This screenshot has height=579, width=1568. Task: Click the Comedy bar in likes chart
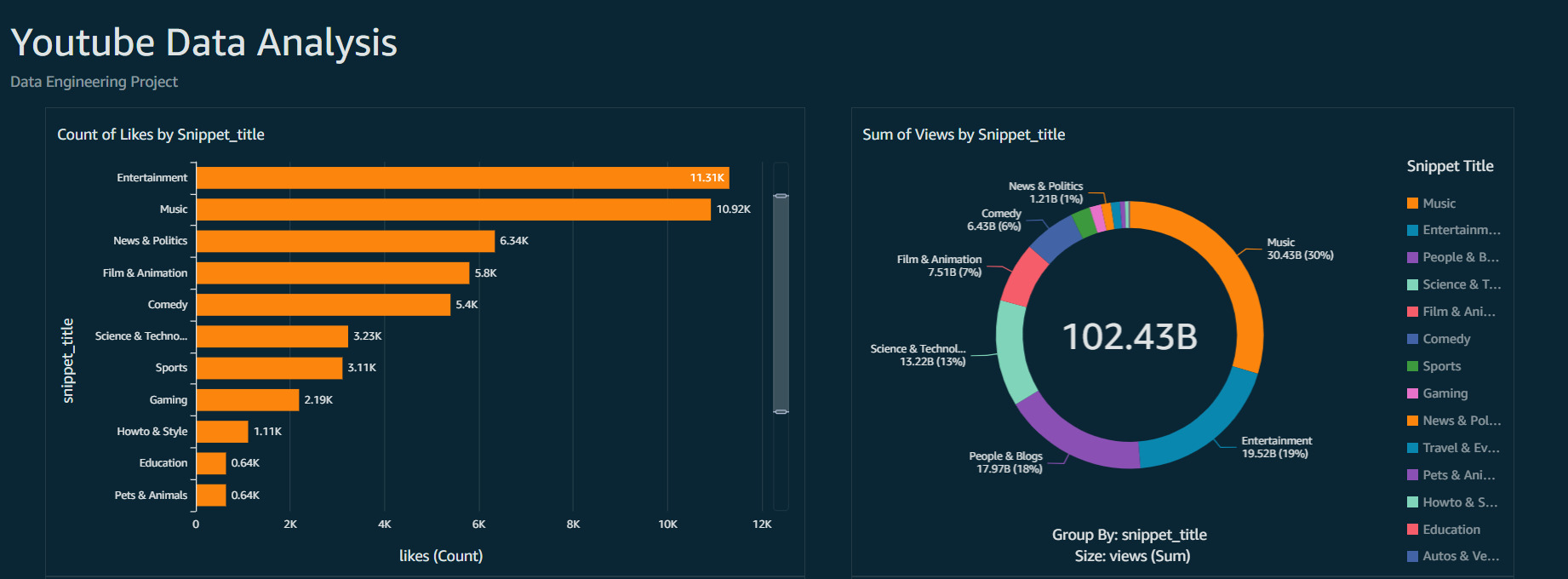point(323,305)
